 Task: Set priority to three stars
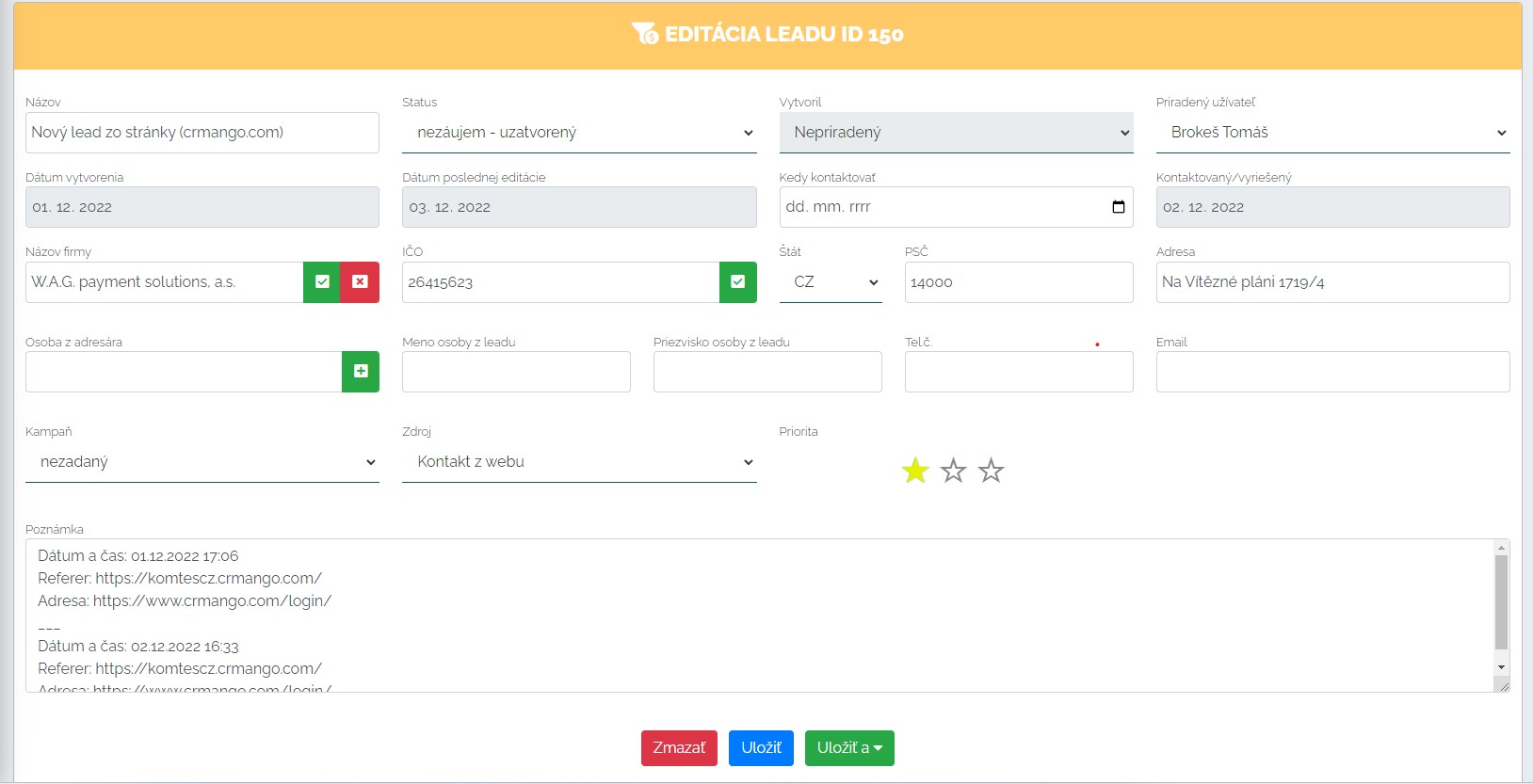992,471
